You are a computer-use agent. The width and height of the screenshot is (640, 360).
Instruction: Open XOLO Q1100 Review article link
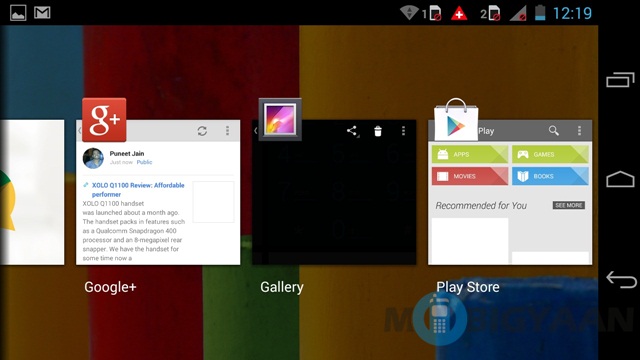click(x=138, y=190)
